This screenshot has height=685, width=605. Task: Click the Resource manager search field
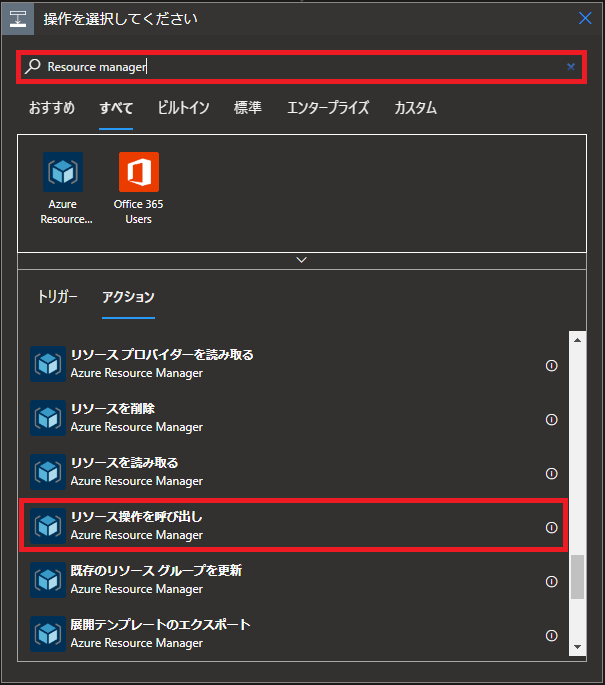pos(301,67)
